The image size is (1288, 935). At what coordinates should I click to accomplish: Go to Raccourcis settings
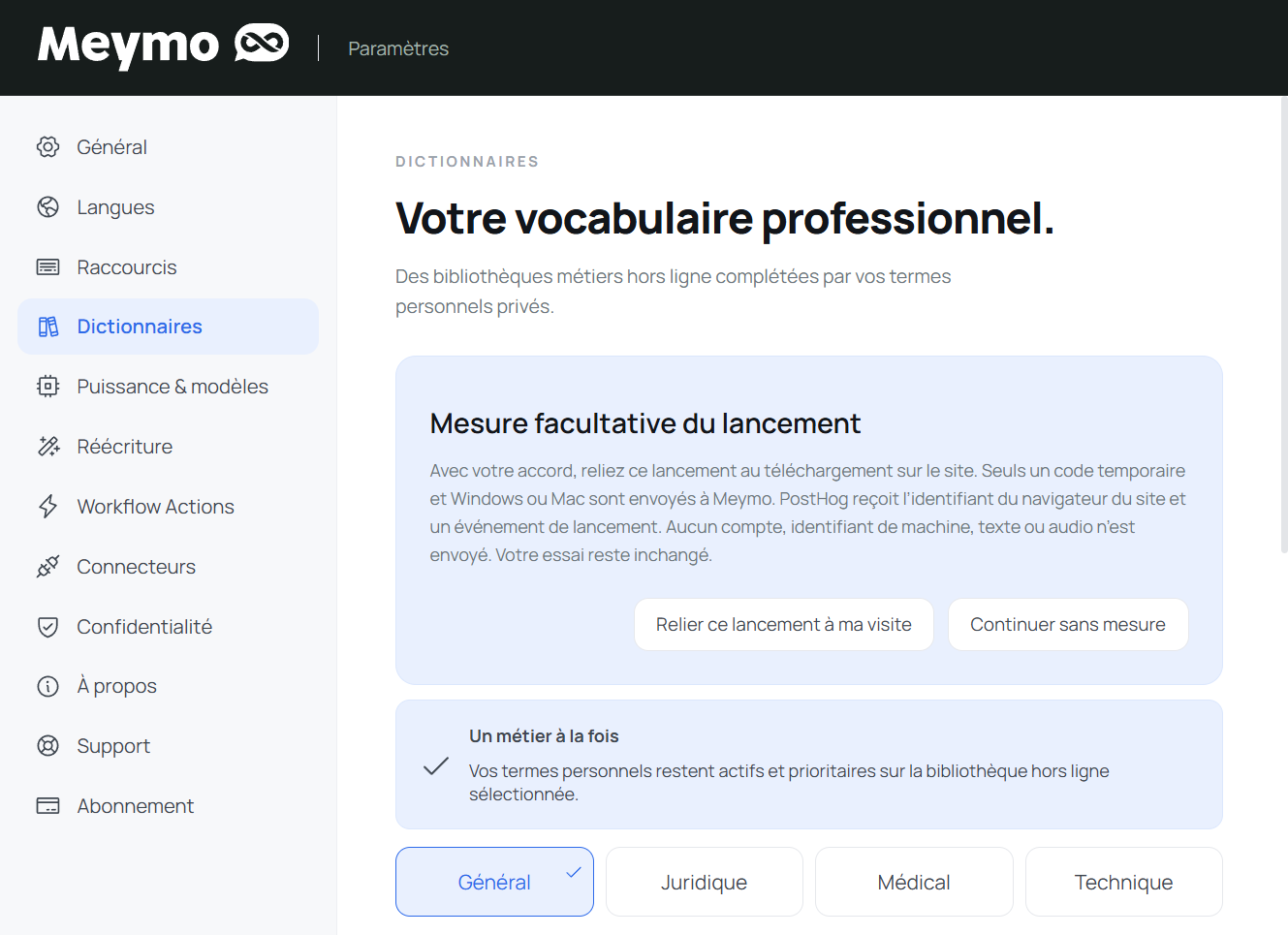(x=168, y=267)
